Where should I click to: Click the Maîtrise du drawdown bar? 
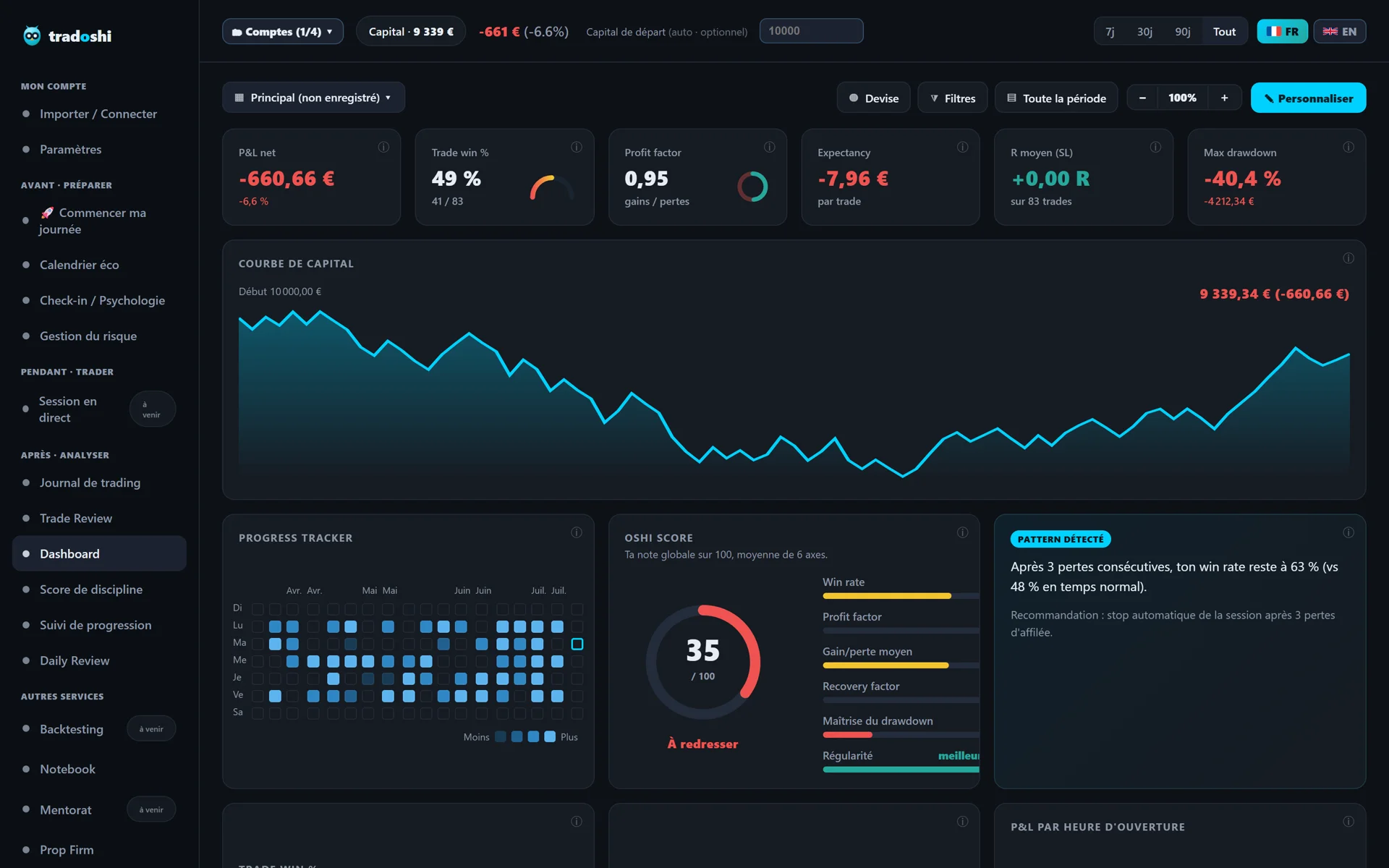pos(901,735)
